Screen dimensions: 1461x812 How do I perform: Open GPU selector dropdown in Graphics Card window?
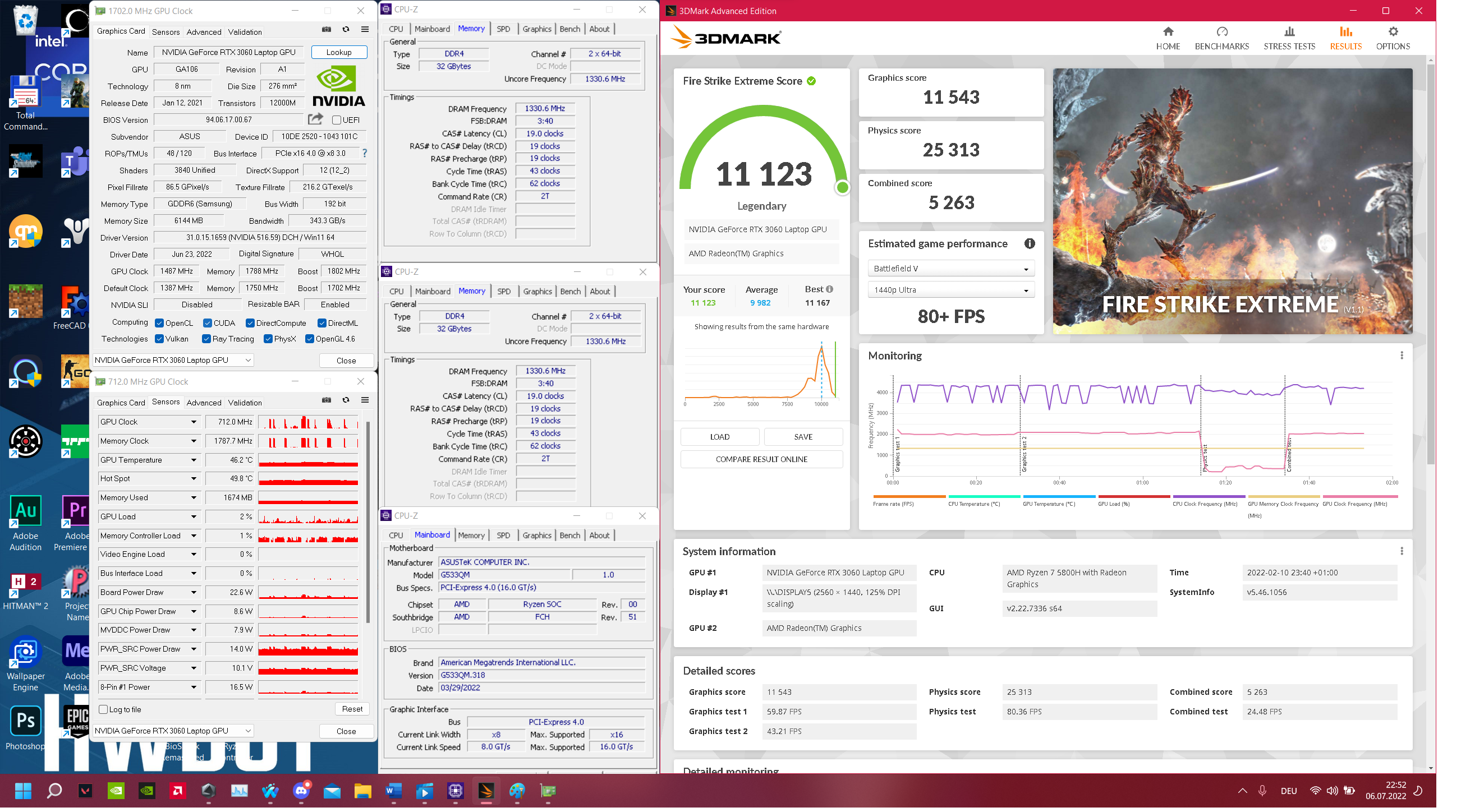(x=173, y=360)
